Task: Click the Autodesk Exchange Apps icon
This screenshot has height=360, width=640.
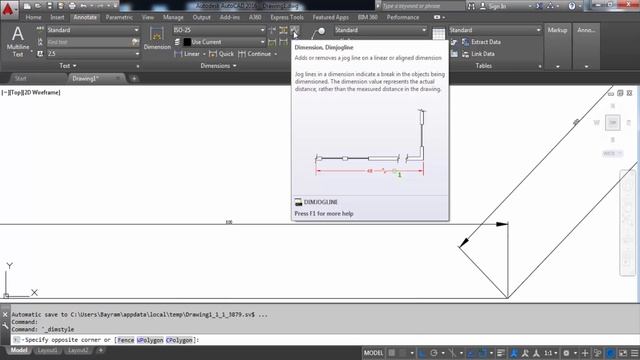Action: pos(539,6)
